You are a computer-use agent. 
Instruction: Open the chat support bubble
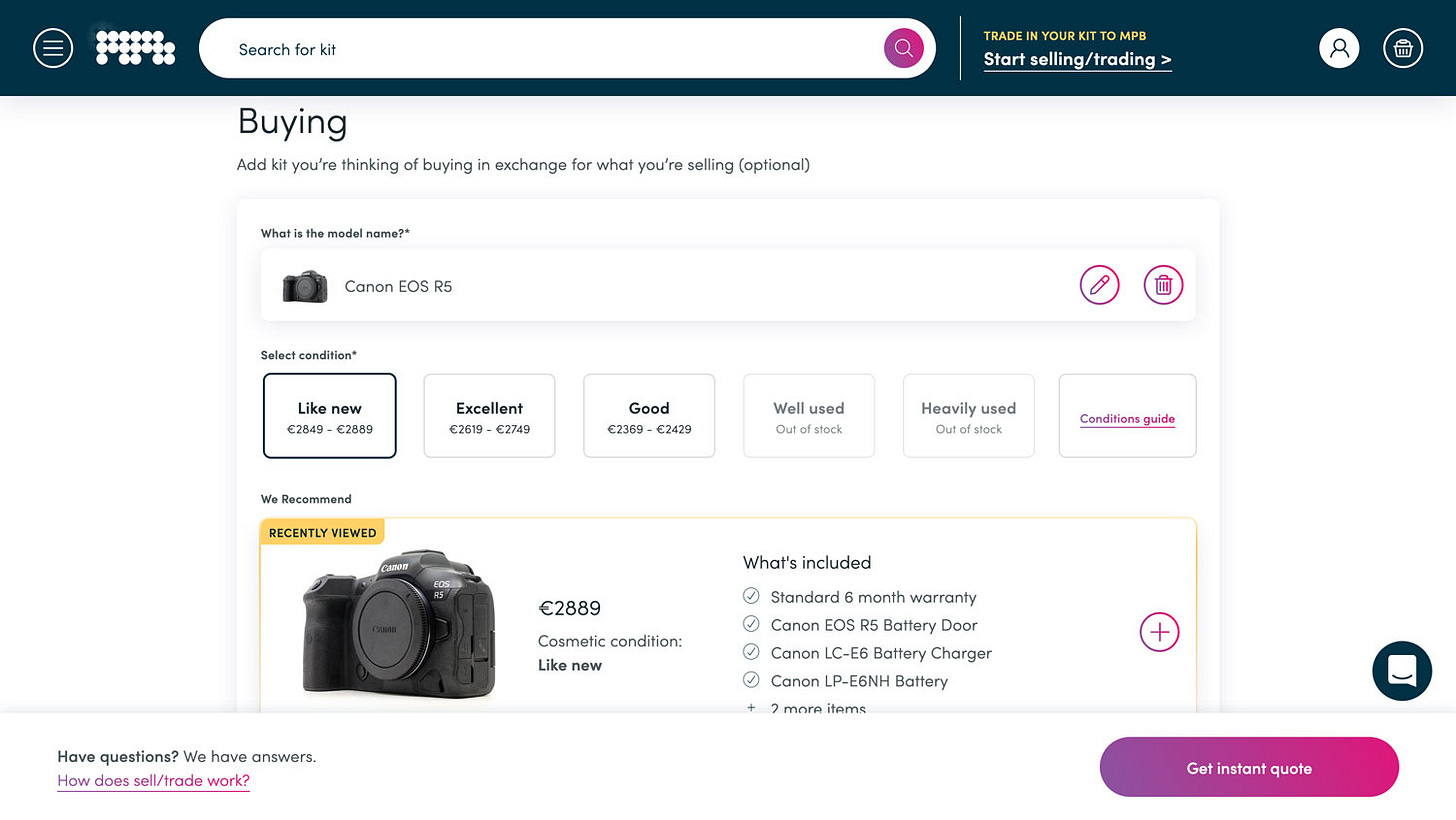1402,671
